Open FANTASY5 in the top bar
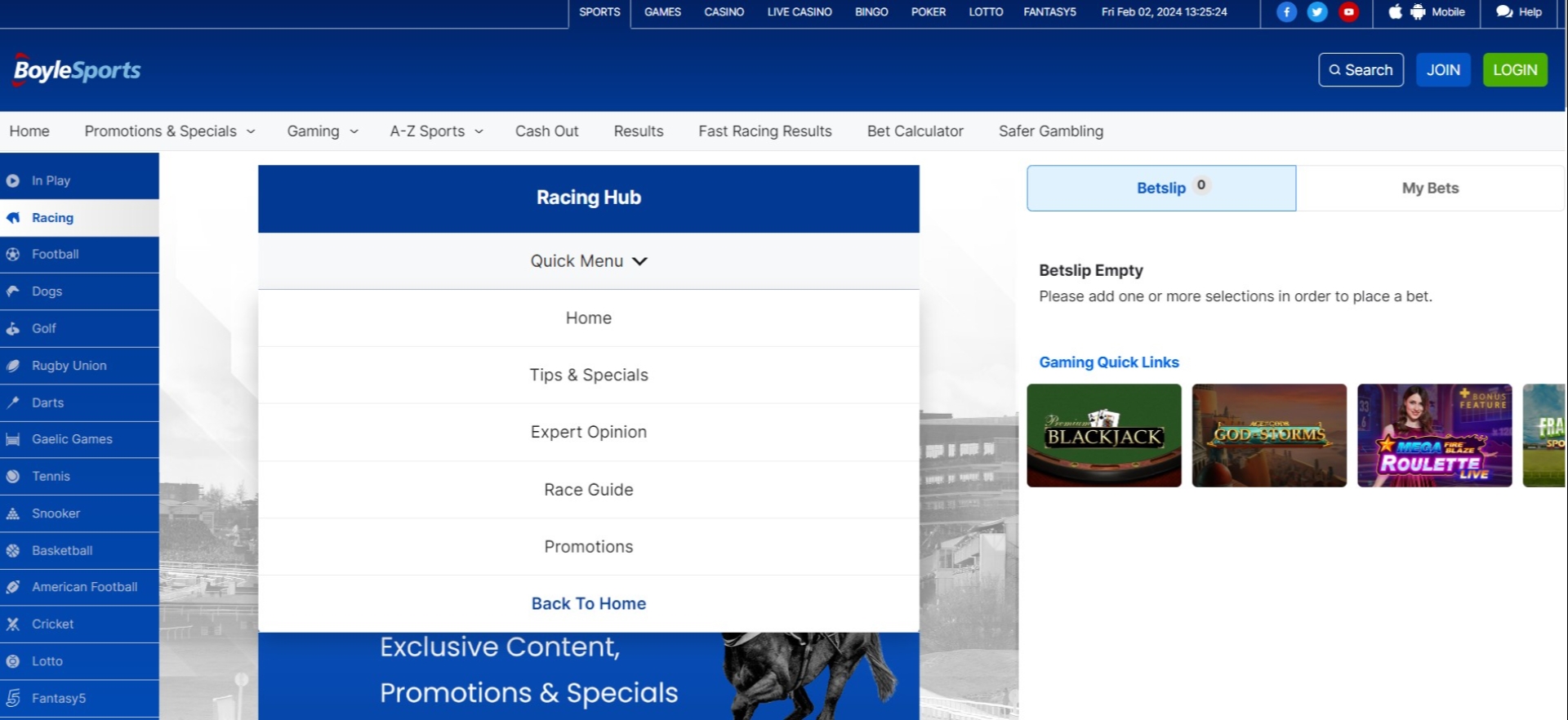Screen dimensions: 1568x720 pos(1049,12)
